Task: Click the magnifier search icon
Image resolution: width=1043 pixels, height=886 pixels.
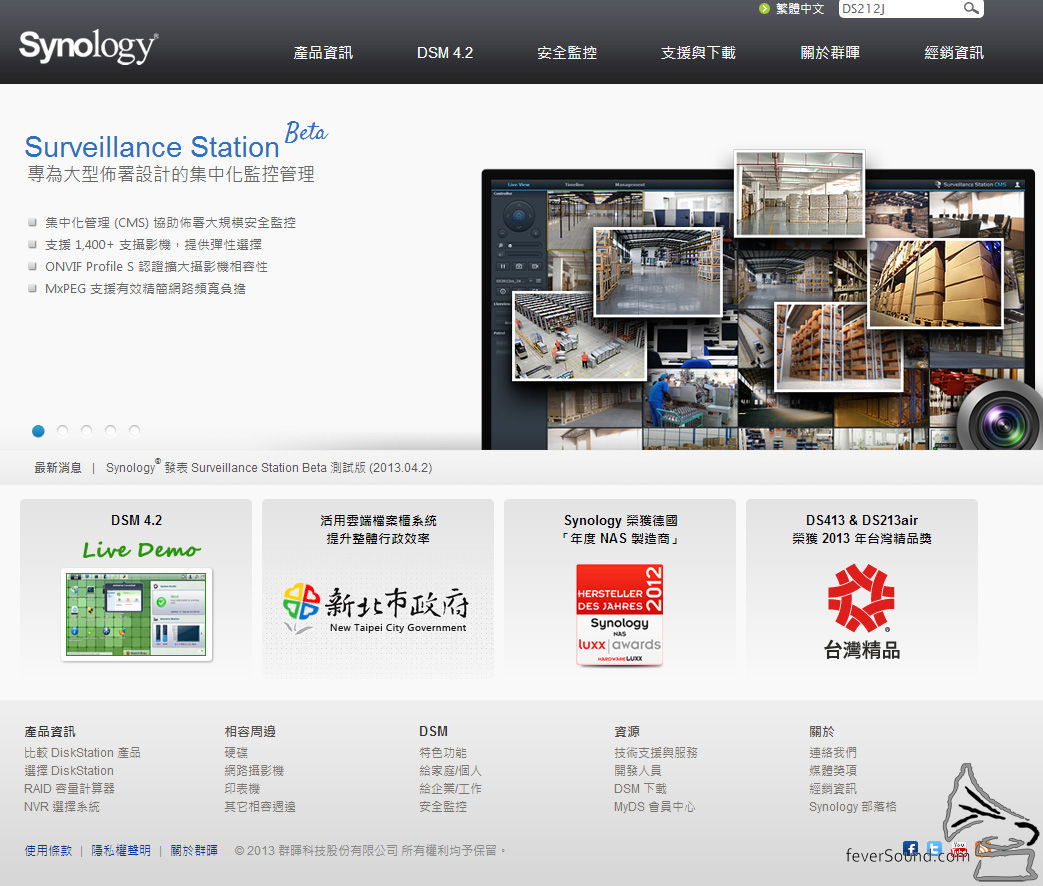Action: coord(970,9)
